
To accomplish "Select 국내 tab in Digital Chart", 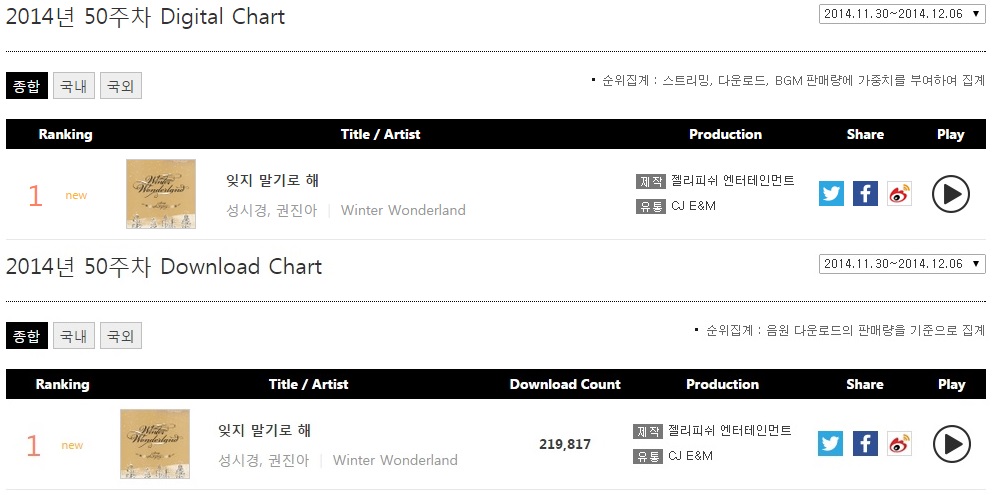I will tap(73, 86).
